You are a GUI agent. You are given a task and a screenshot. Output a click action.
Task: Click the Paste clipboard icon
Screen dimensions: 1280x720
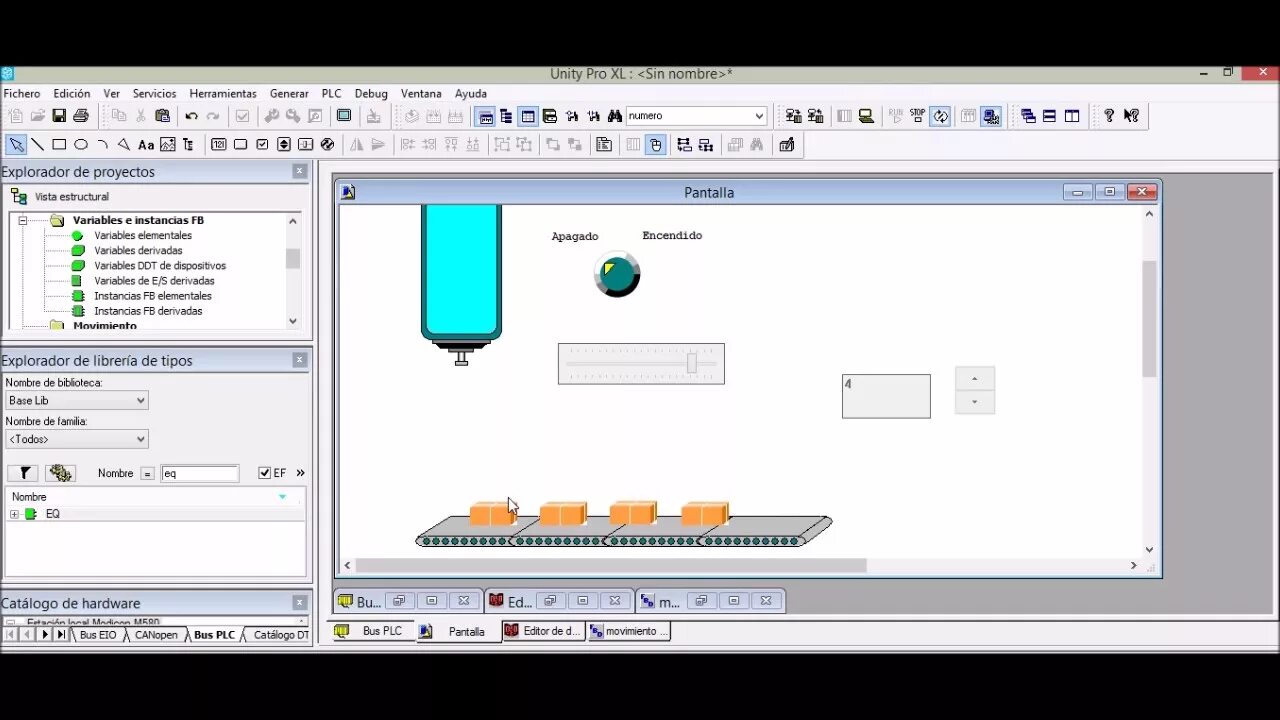pos(162,116)
